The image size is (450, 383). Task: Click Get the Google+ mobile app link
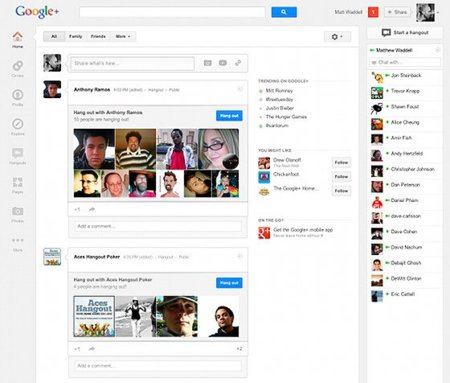click(303, 230)
